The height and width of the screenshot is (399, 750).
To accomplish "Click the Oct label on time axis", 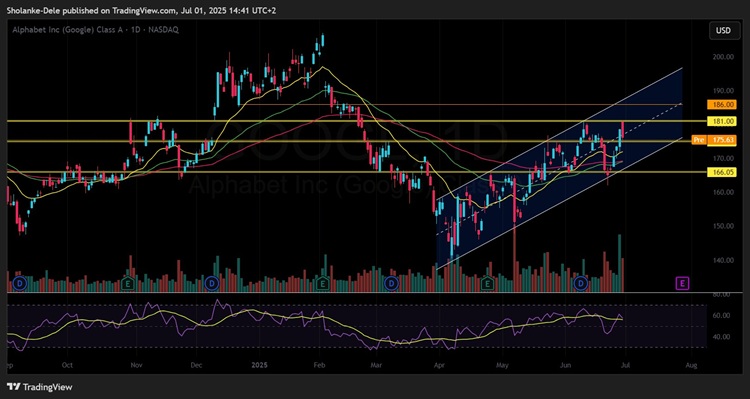I will (67, 365).
